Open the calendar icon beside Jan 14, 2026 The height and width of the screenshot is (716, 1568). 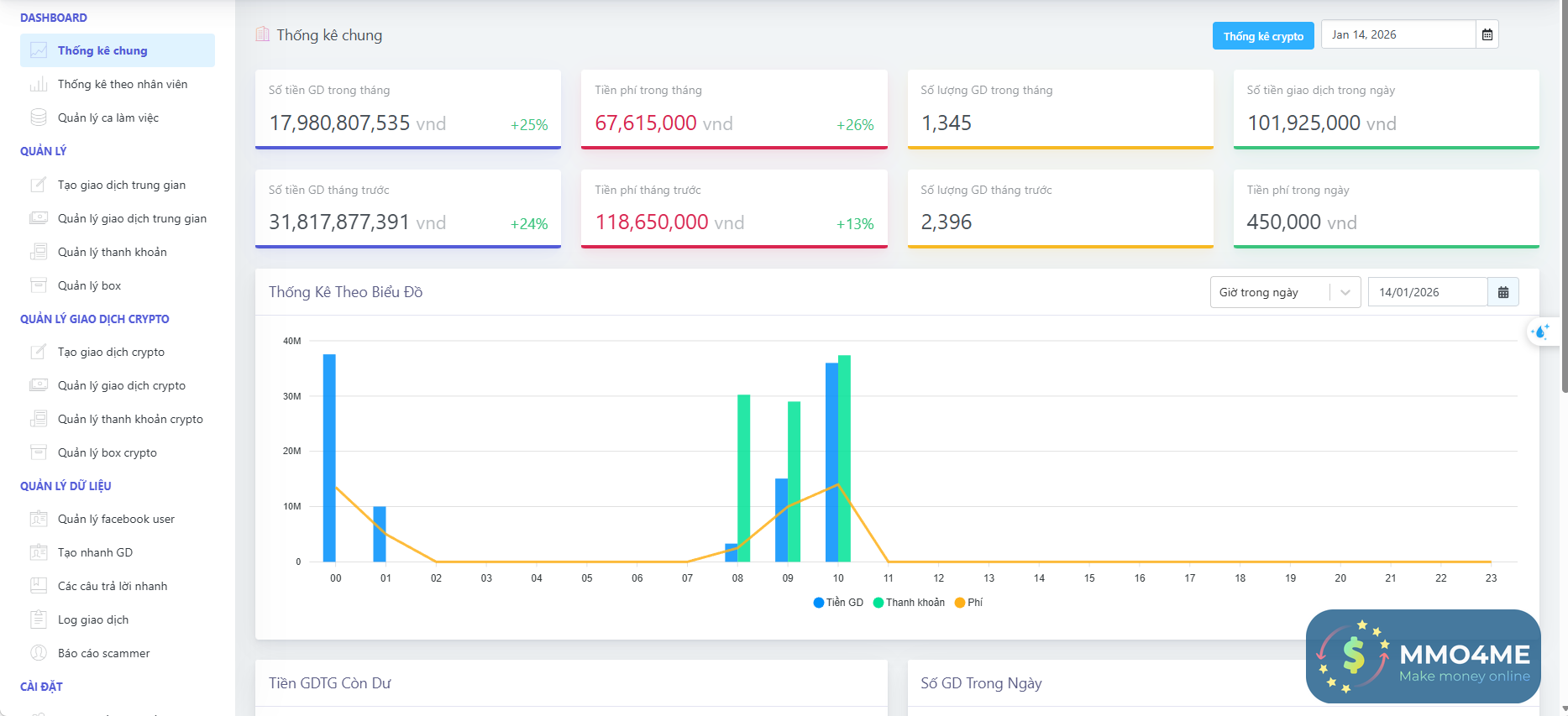(1487, 34)
